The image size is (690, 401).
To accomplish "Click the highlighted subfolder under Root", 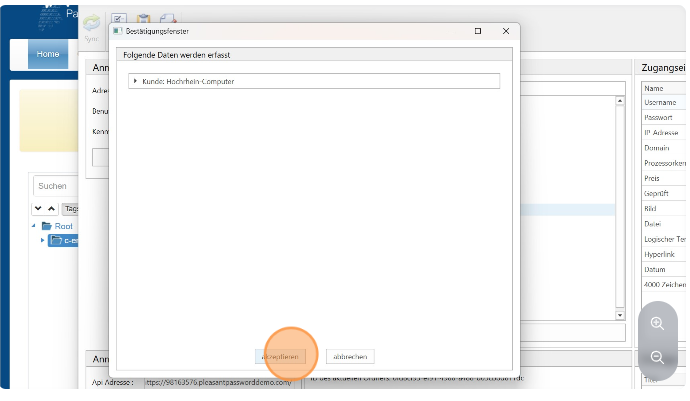I will coord(65,240).
